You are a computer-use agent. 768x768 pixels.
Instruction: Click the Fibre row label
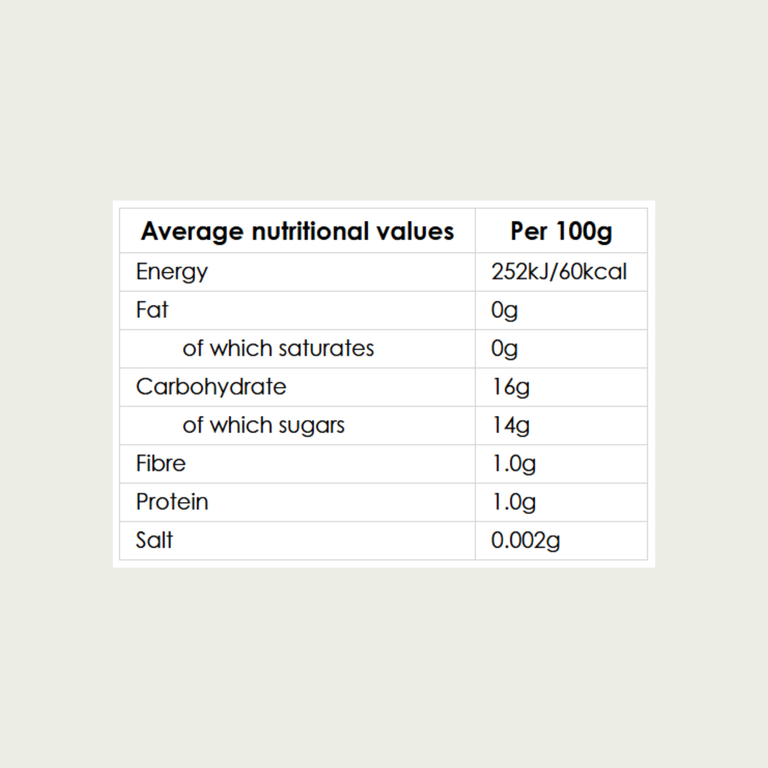click(x=161, y=464)
